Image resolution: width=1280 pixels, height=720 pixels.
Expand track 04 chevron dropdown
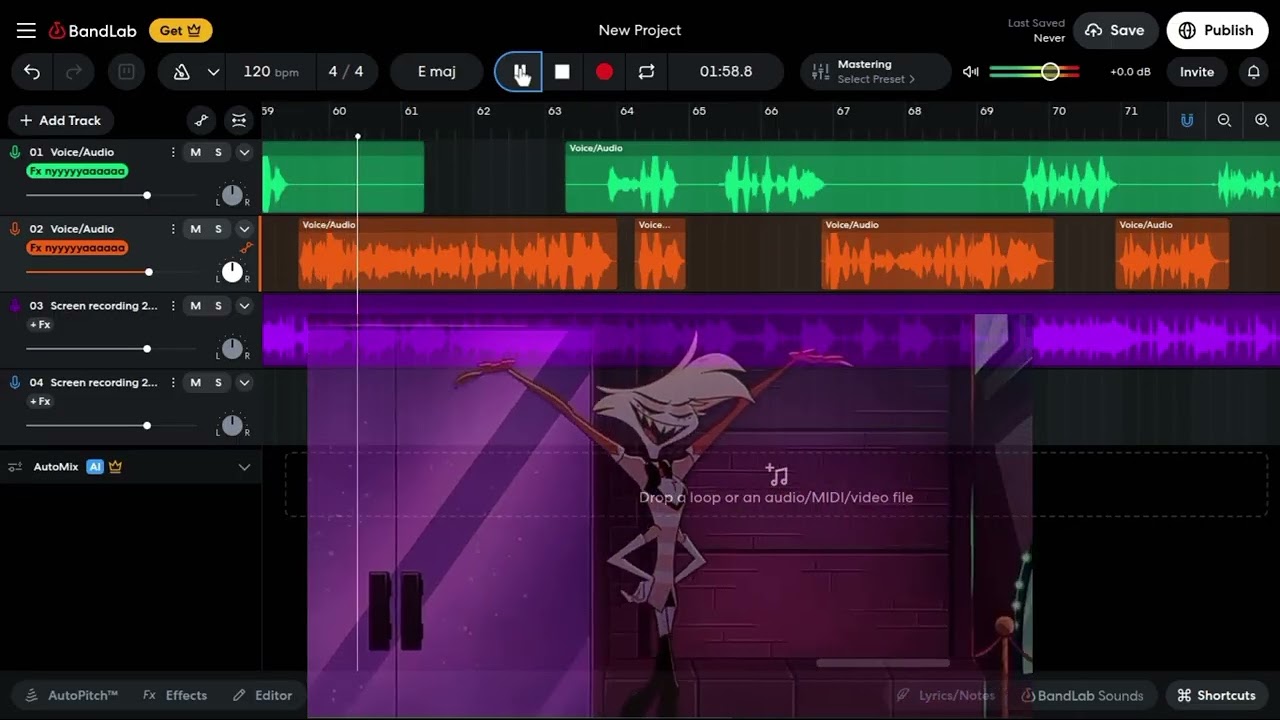click(244, 383)
